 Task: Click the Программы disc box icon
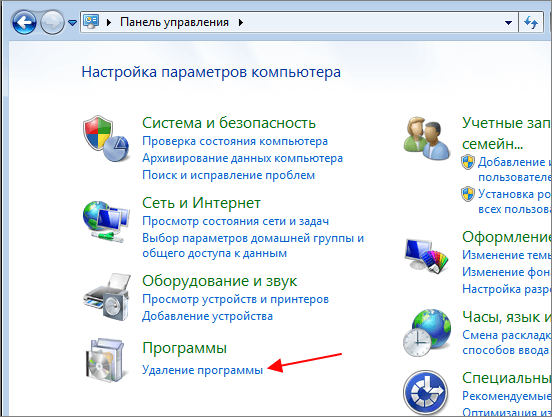[x=105, y=360]
